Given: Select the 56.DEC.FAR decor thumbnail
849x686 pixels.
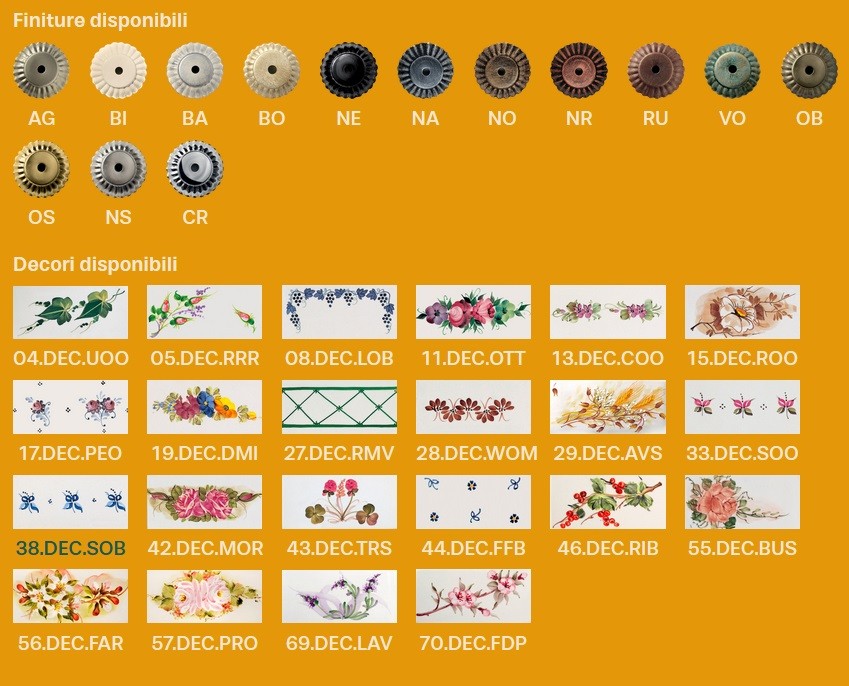Looking at the screenshot, I should [70, 596].
